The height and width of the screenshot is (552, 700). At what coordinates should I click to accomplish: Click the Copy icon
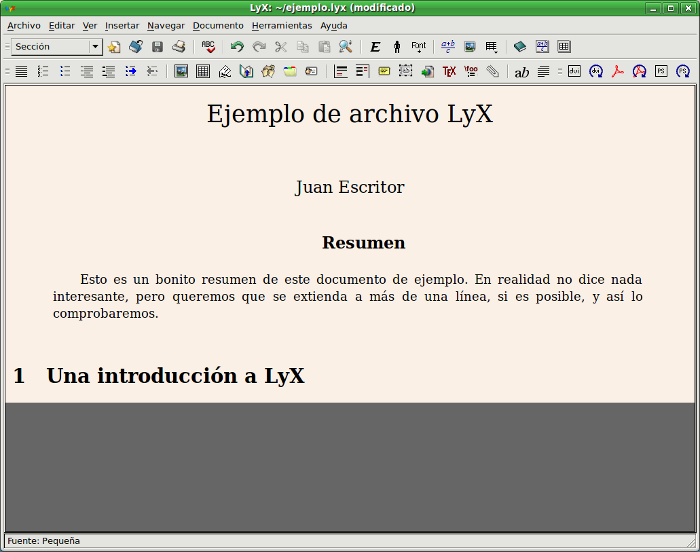click(303, 46)
